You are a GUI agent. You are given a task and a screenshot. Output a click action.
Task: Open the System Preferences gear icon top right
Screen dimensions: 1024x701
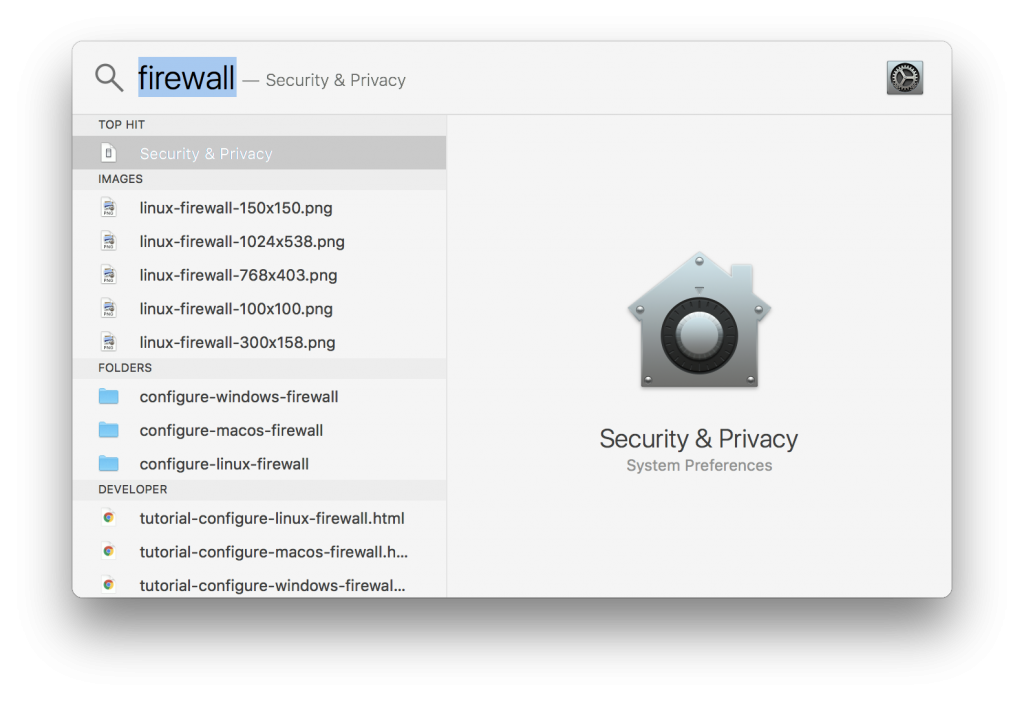coord(904,77)
